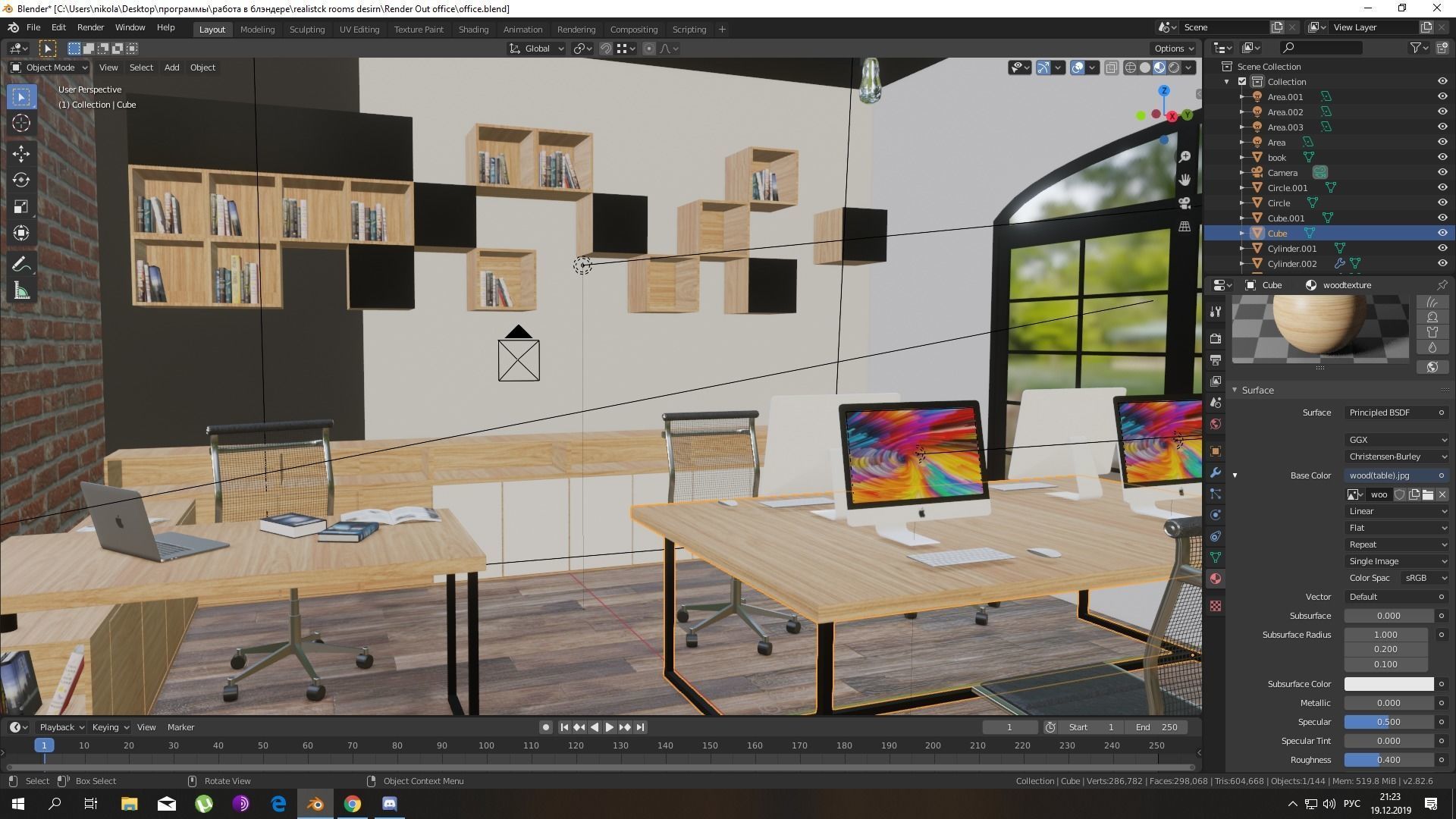Open Discord from the Windows taskbar
Viewport: 1456px width, 819px height.
(x=390, y=804)
